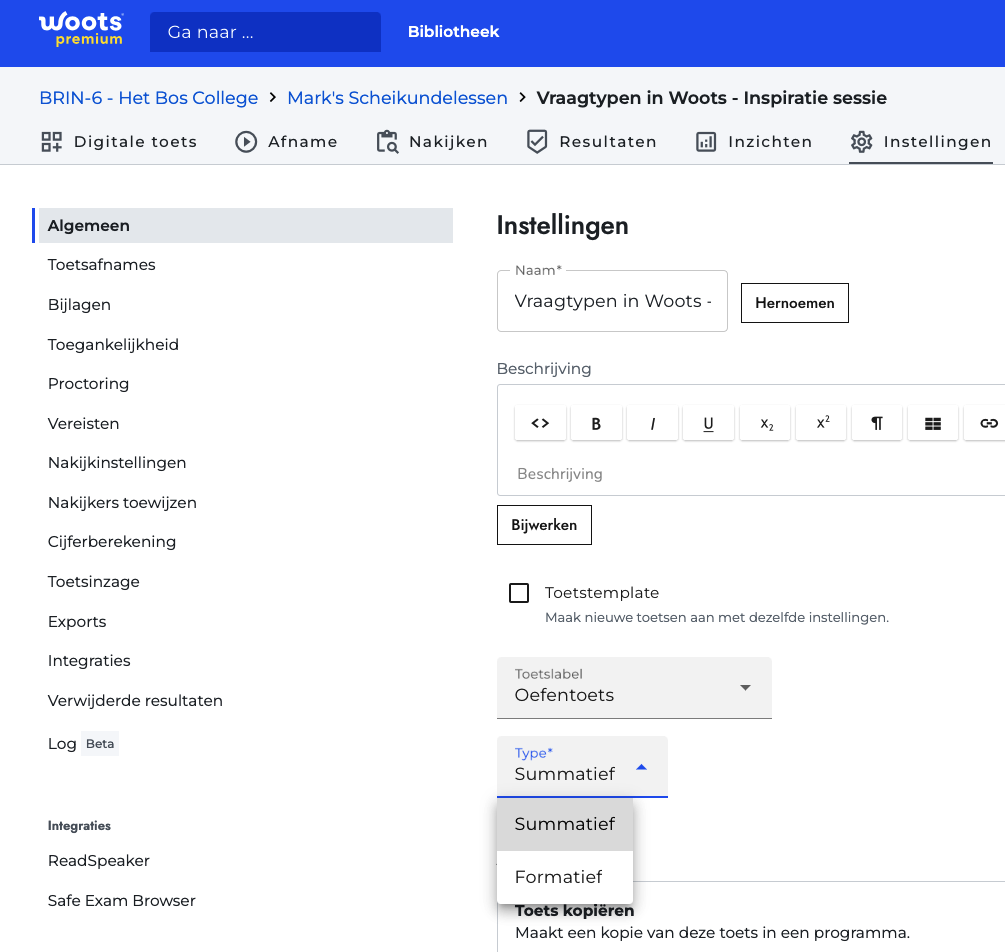1005x952 pixels.
Task: Apply superscript formatting in description editor
Action: click(821, 423)
